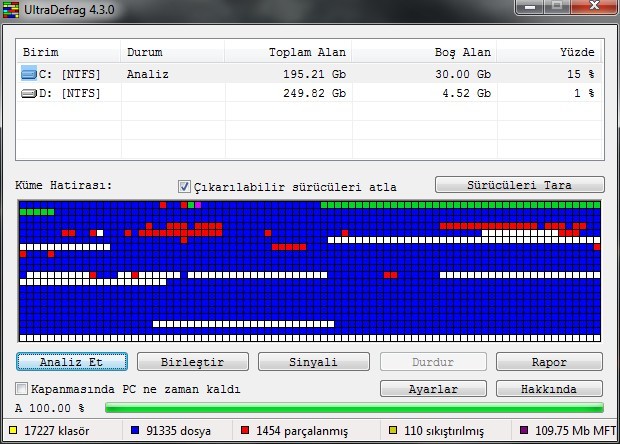The height and width of the screenshot is (444, 620).
Task: Click the '195.21 Gb' total size cell
Action: [314, 74]
